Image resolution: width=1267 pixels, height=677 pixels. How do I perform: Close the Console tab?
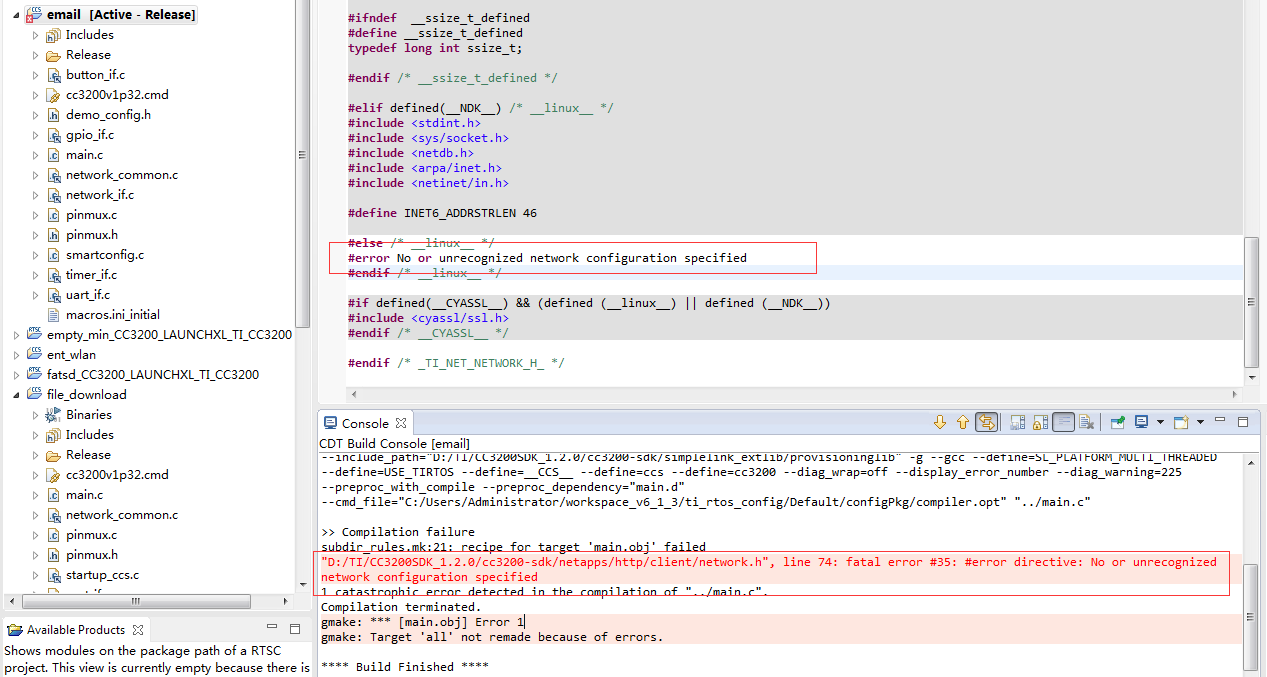click(x=400, y=423)
